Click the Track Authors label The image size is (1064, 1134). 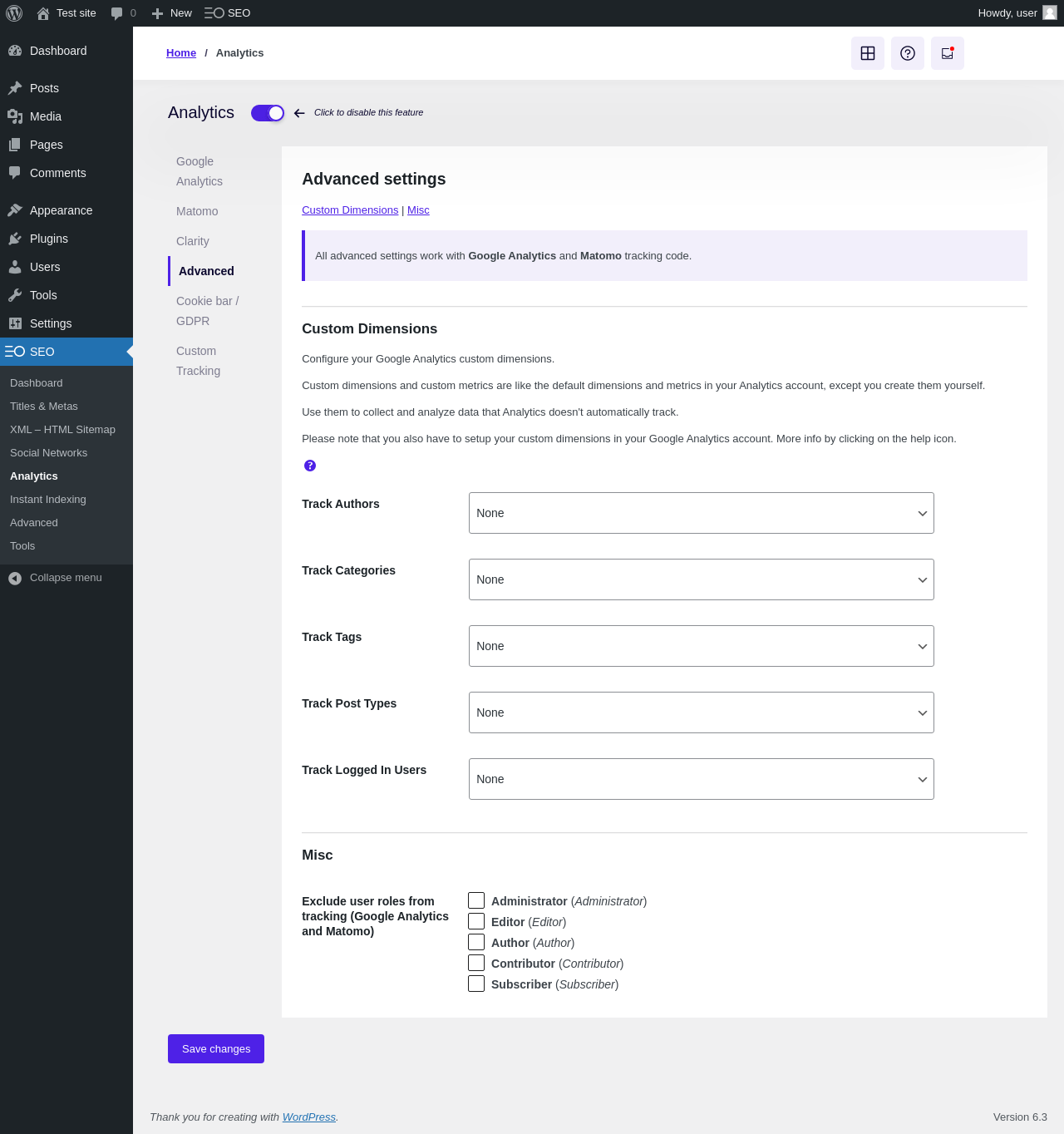[341, 504]
